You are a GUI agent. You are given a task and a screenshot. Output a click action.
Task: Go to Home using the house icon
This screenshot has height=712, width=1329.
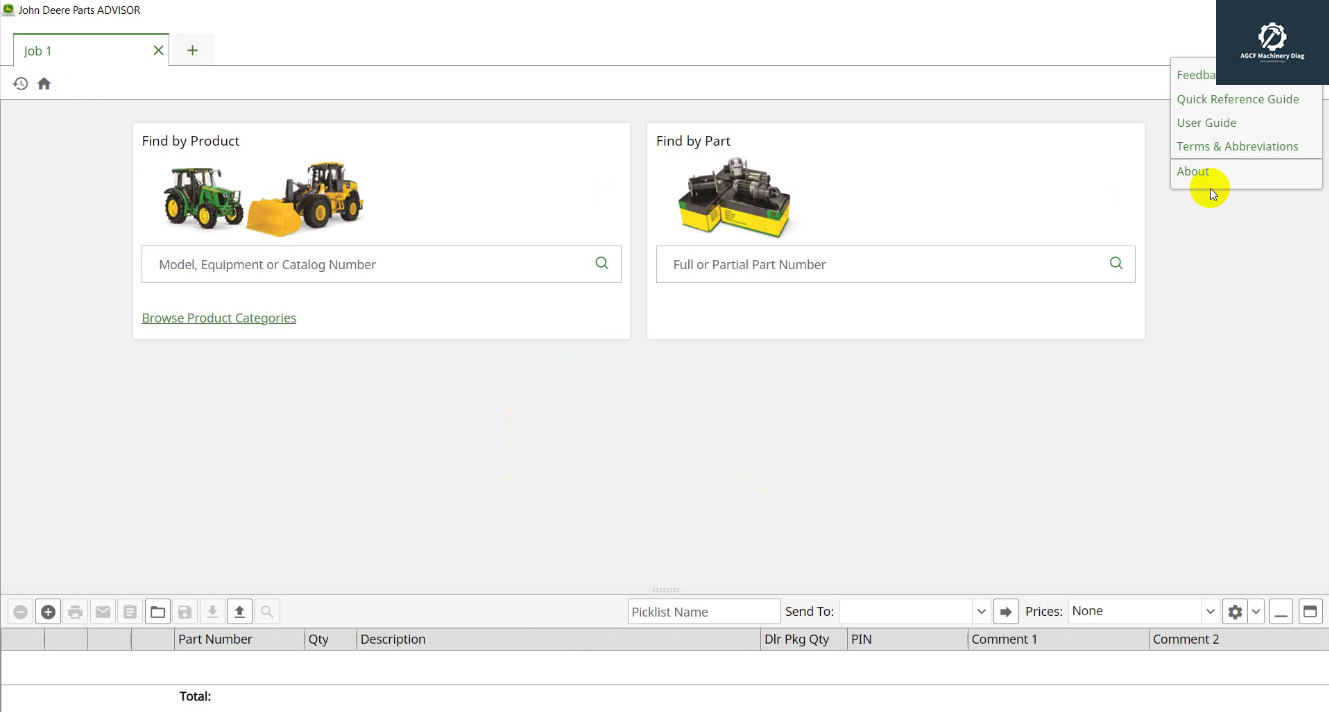(x=44, y=84)
